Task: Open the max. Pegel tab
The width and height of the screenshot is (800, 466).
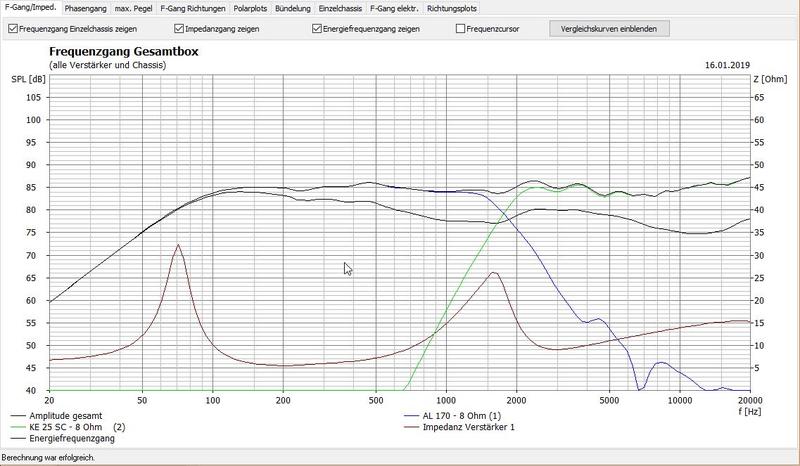Action: [133, 8]
